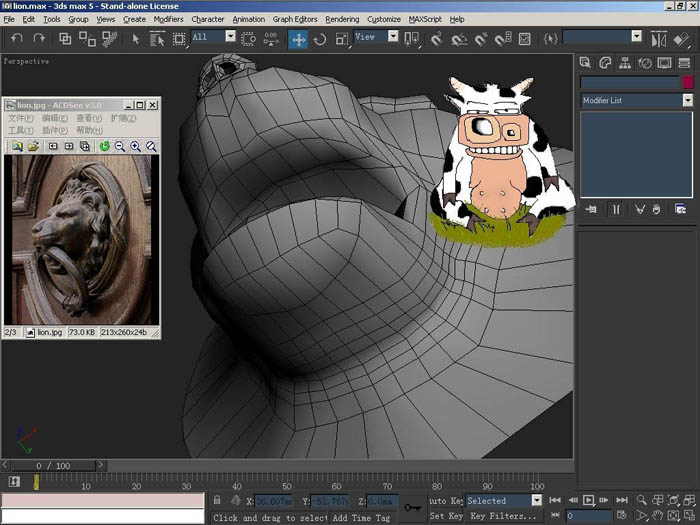Click Make Unique icon

click(640, 209)
